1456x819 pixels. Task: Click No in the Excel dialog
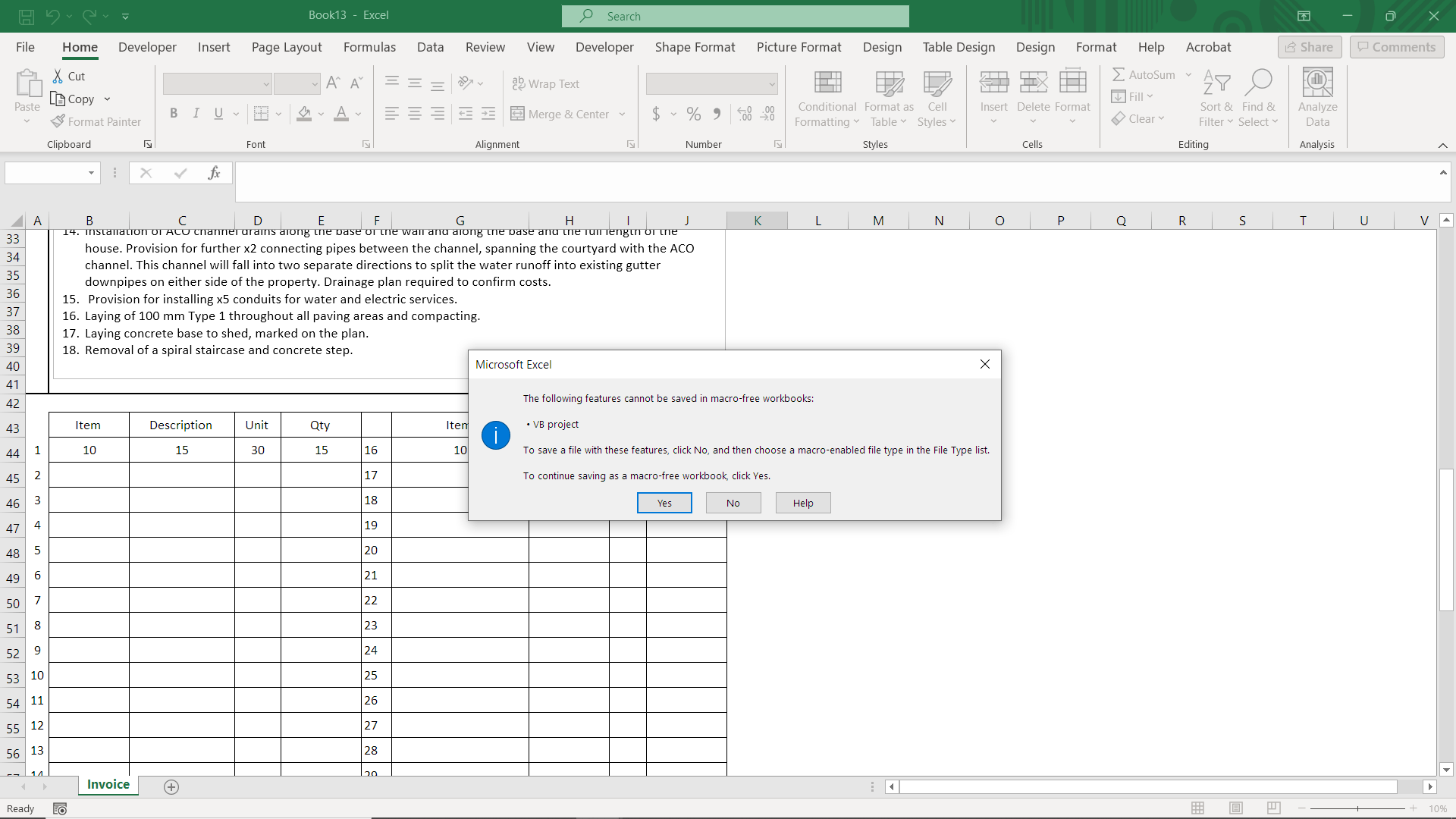tap(733, 503)
